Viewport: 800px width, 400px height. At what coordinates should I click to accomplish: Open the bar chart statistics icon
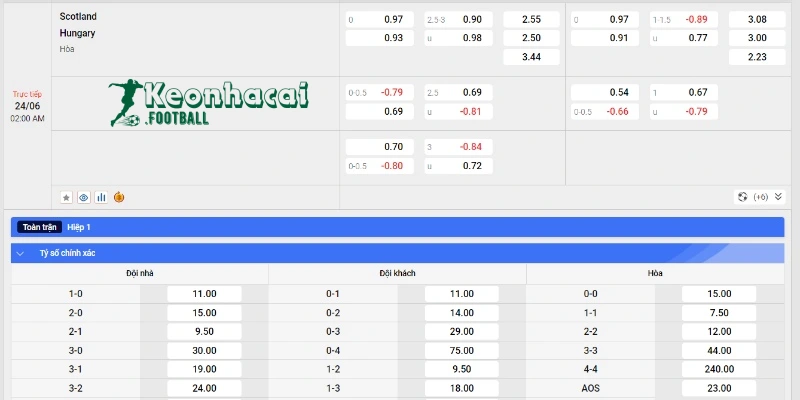pyautogui.click(x=101, y=197)
